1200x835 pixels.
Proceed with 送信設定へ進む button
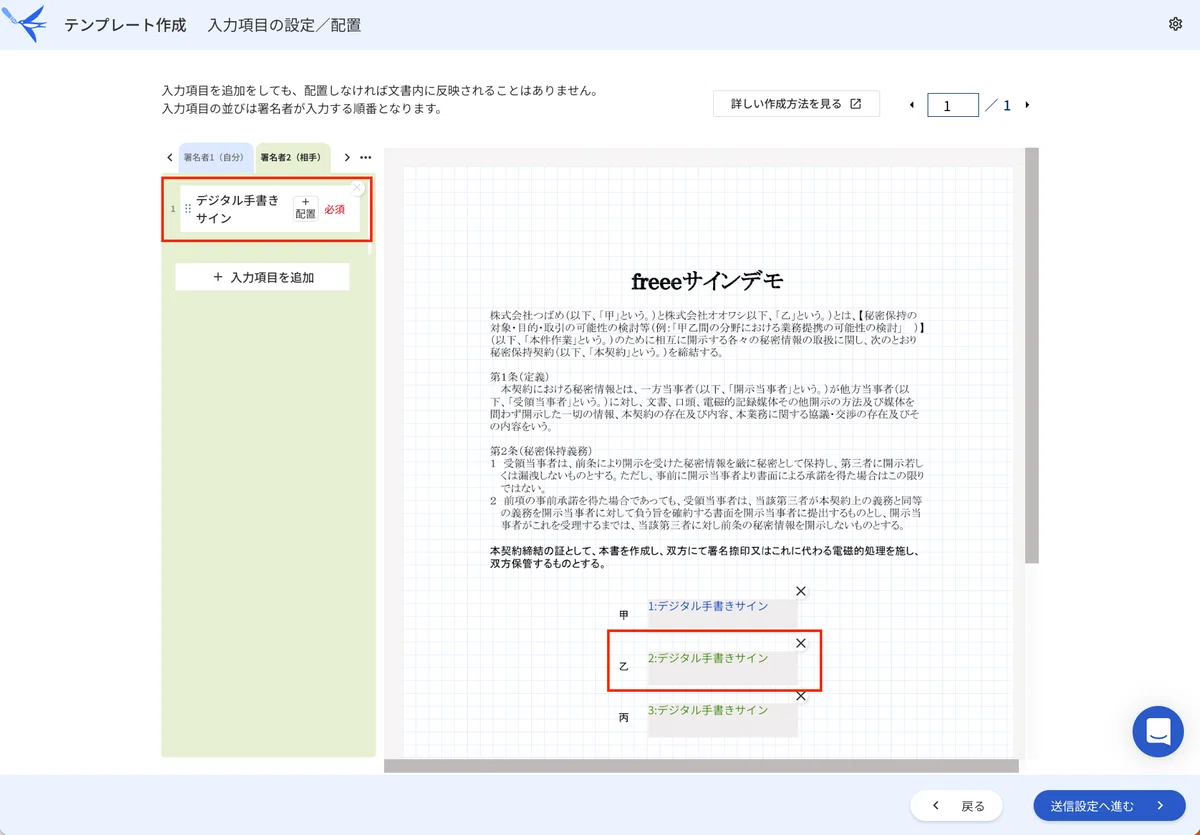click(1109, 806)
